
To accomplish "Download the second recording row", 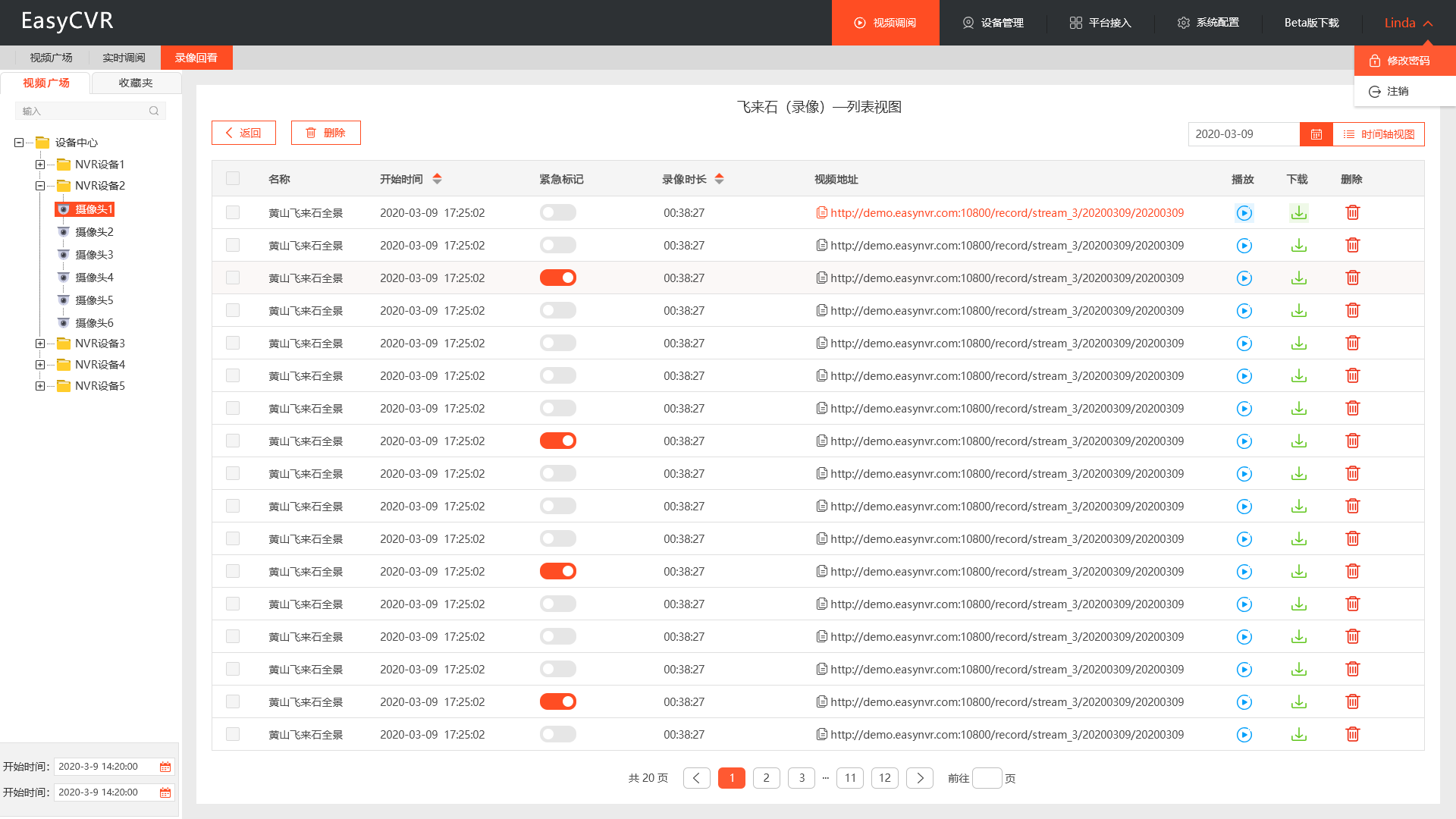I will (1298, 246).
